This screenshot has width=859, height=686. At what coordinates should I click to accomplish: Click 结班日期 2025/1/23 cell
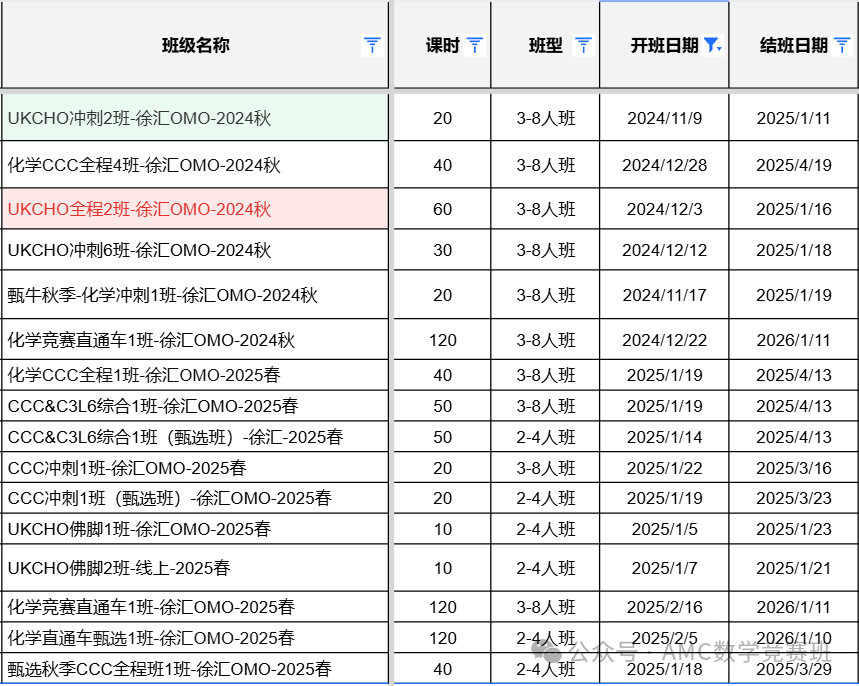[x=794, y=529]
